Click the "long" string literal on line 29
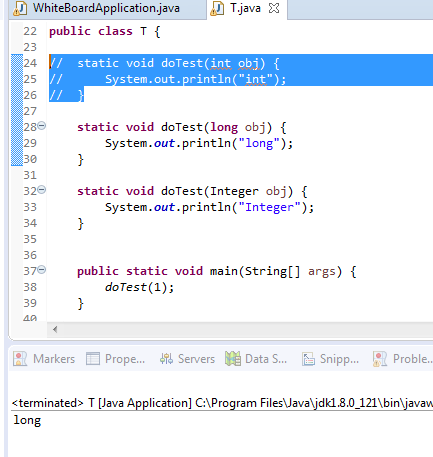433x457 pixels. [259, 143]
